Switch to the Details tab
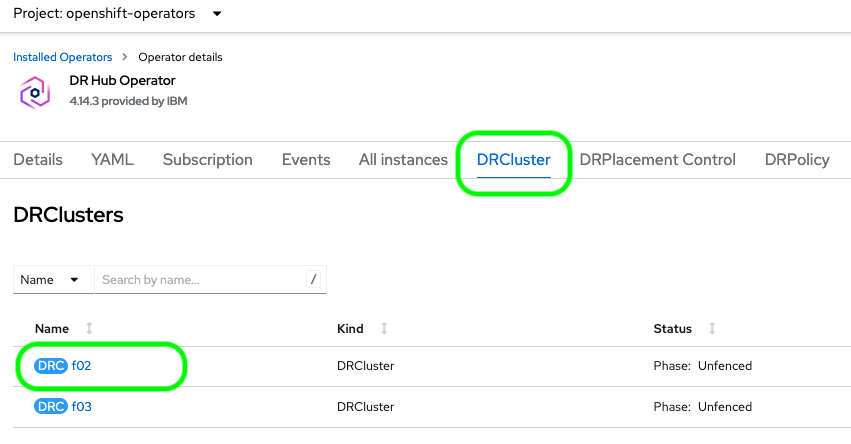 pos(38,160)
